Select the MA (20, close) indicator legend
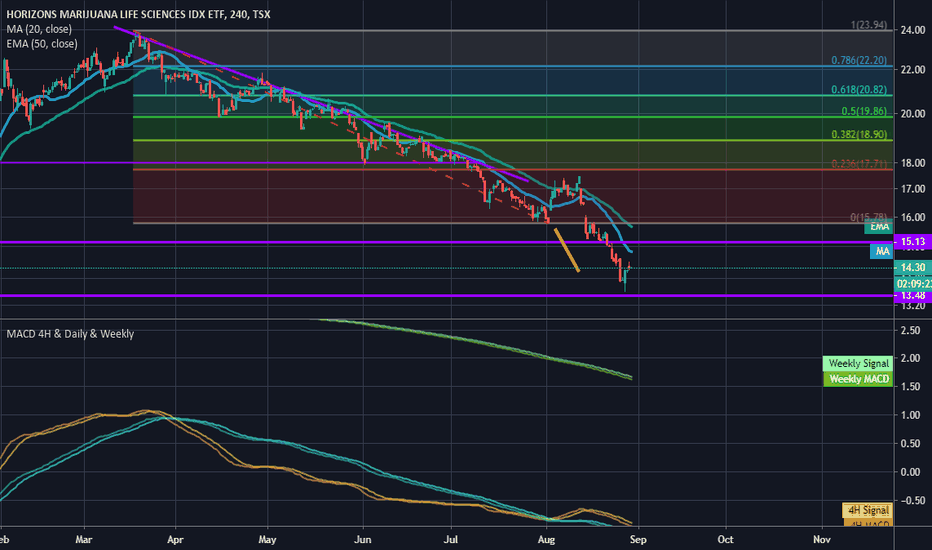Viewport: 932px width, 550px height. pos(39,29)
